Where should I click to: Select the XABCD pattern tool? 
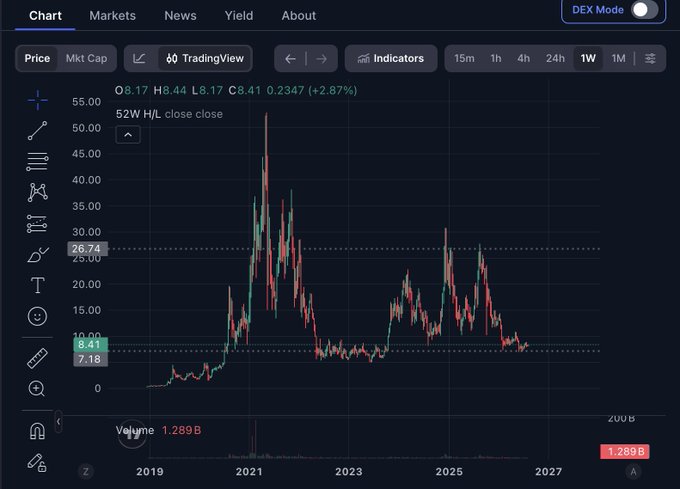(37, 192)
